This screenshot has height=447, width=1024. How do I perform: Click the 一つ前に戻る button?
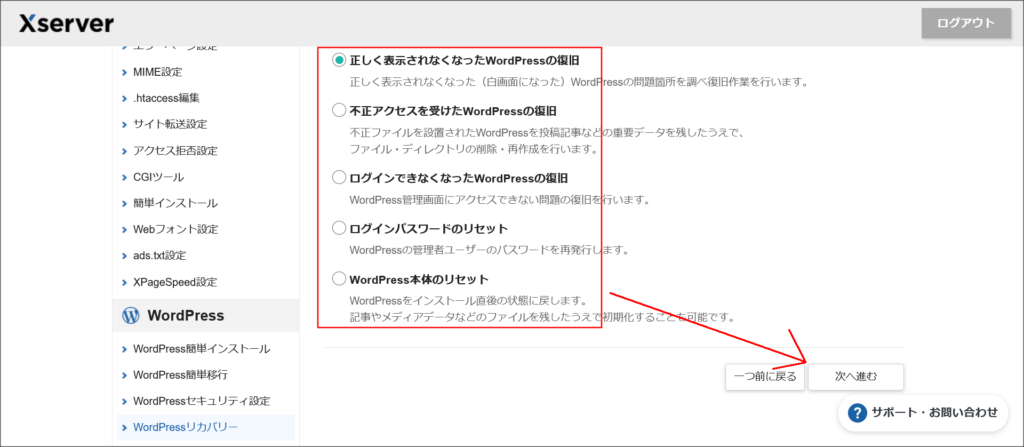pyautogui.click(x=765, y=377)
